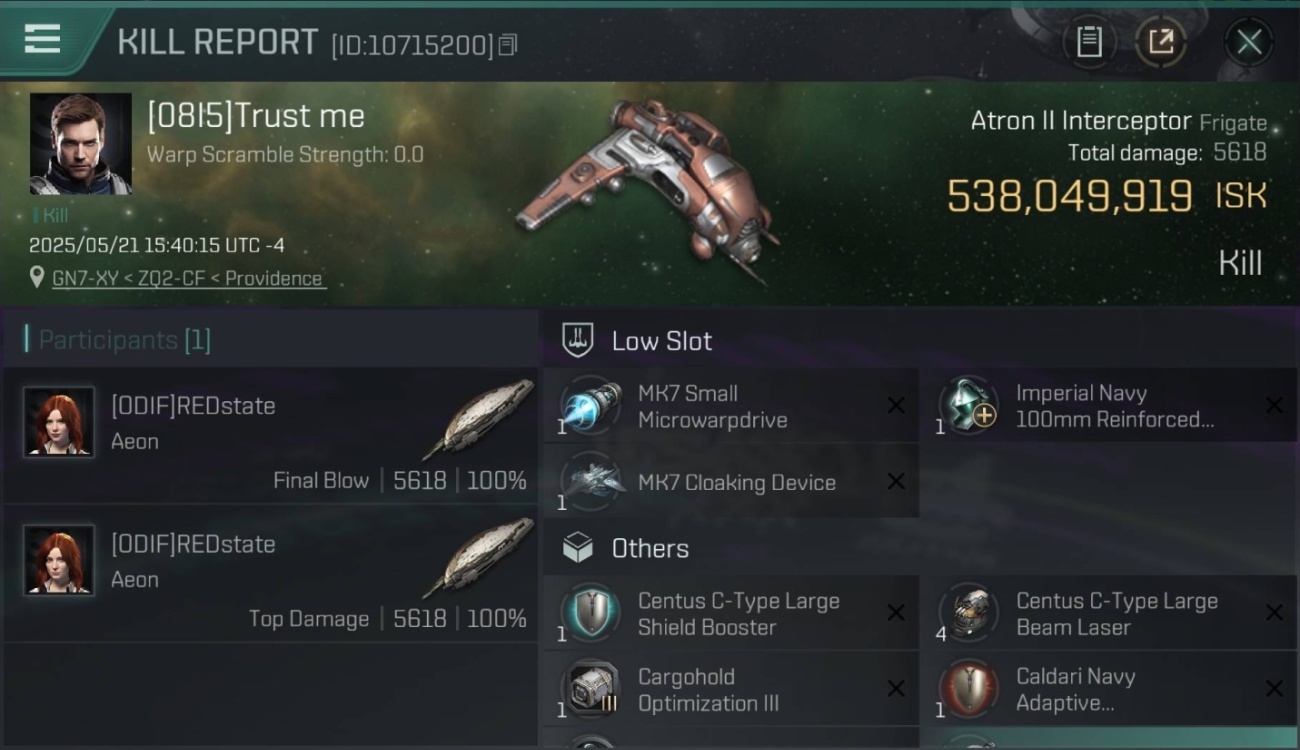This screenshot has width=1300, height=750.
Task: Select the MK7 Cloaking Device icon
Action: (x=590, y=481)
